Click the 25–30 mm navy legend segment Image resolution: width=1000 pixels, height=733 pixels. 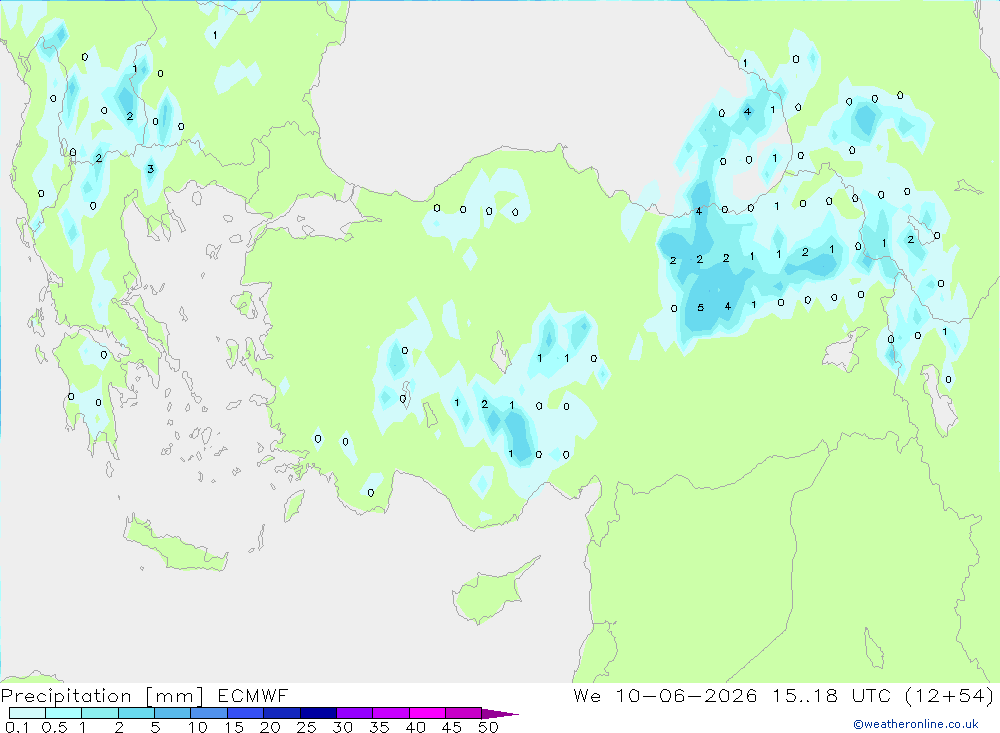pyautogui.click(x=318, y=713)
